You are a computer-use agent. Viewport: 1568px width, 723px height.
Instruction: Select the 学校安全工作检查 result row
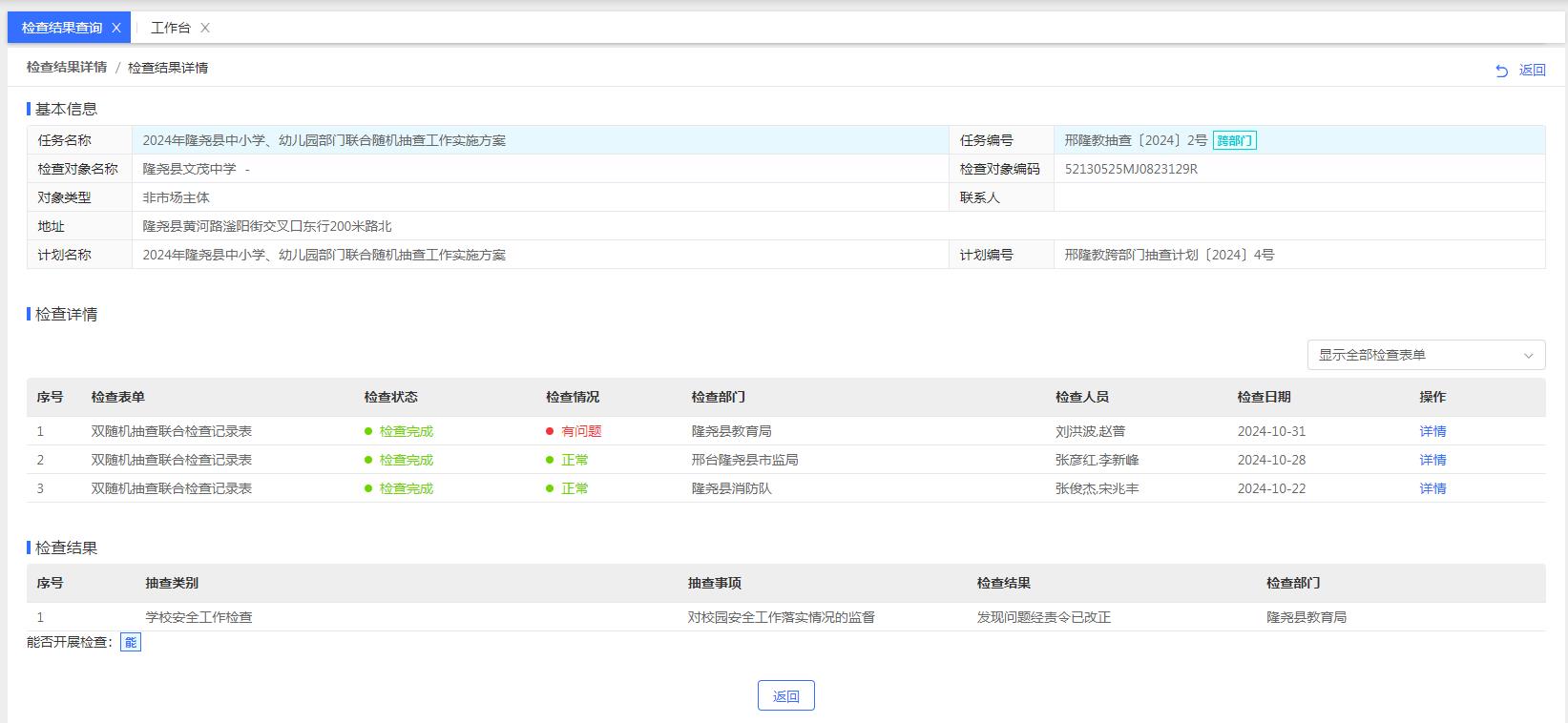tap(199, 617)
